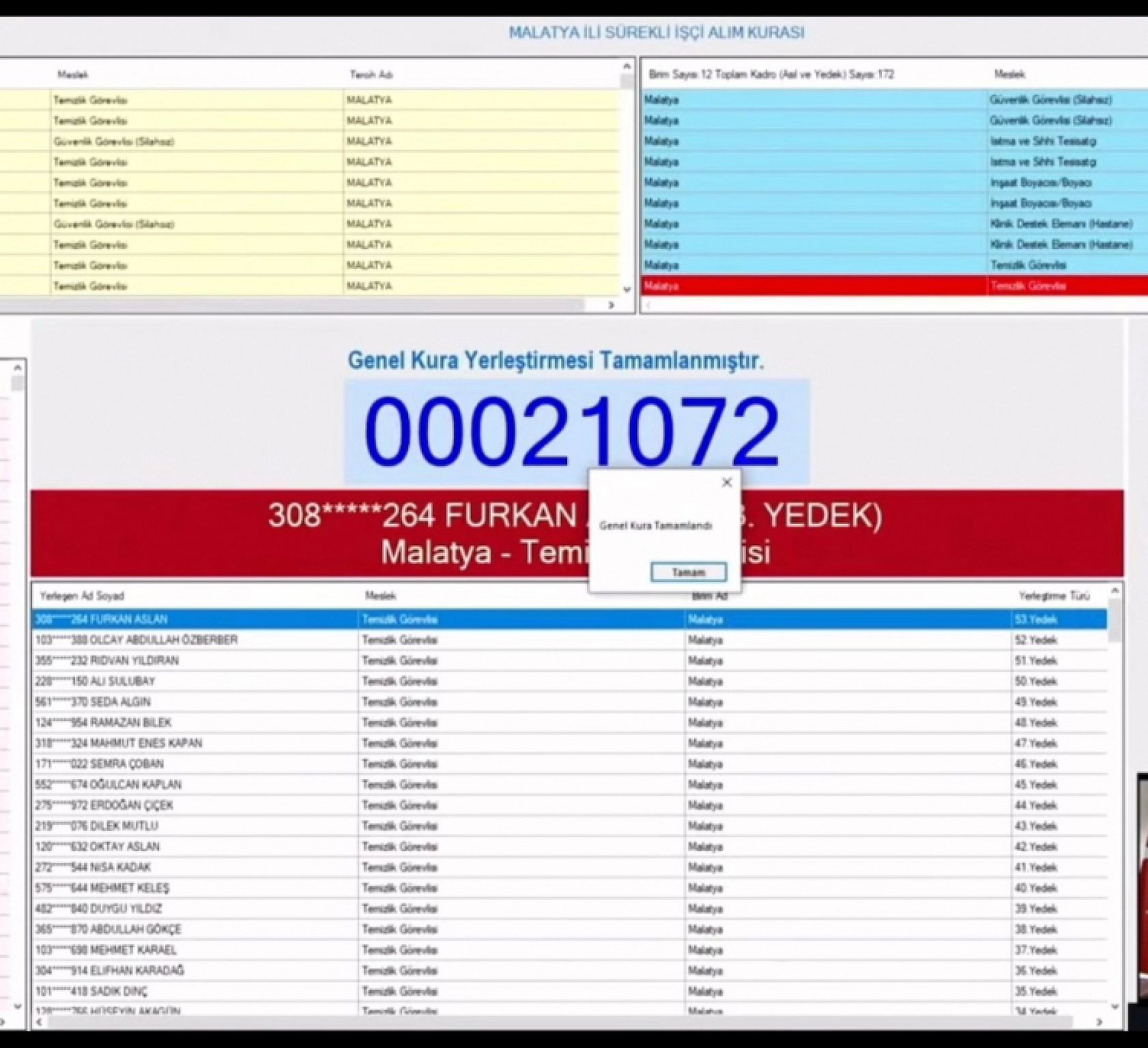Click up arrow of results list scrollbar
Image resolution: width=1148 pixels, height=1048 pixels.
(1115, 590)
